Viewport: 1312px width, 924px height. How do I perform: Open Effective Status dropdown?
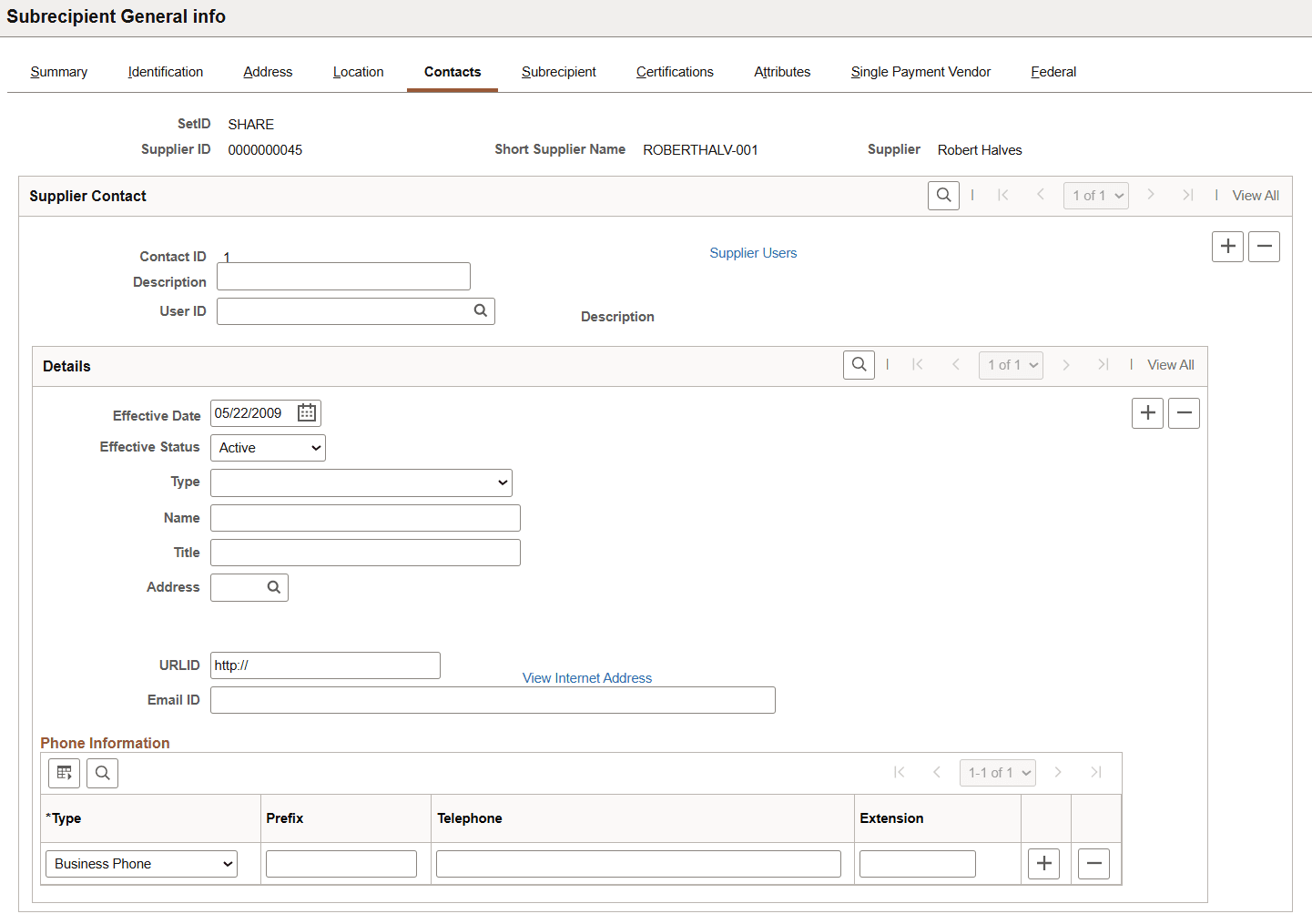[x=268, y=448]
